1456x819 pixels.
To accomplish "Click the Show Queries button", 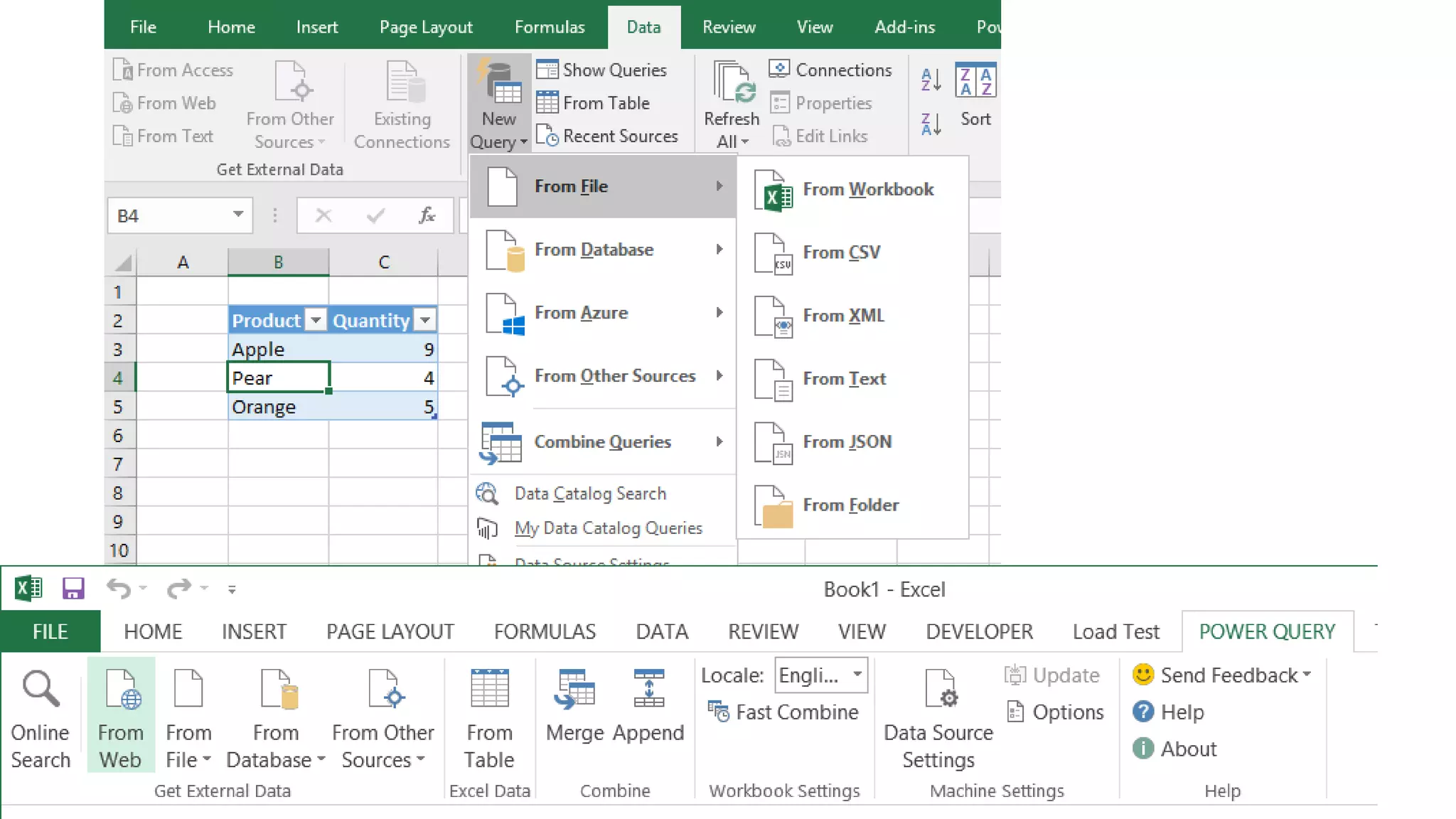I will 603,70.
